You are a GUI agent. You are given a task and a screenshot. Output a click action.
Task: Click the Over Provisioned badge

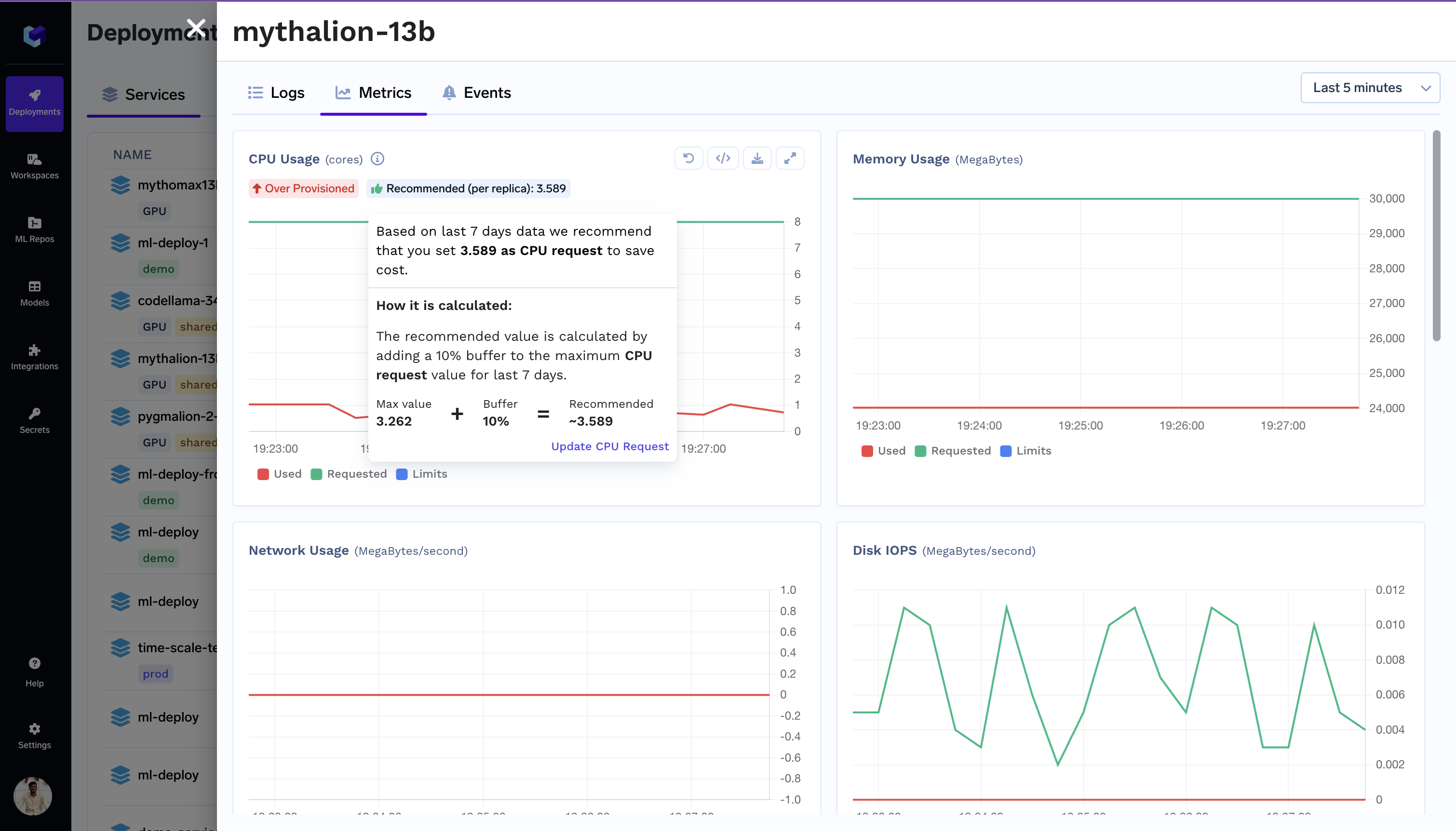point(303,188)
